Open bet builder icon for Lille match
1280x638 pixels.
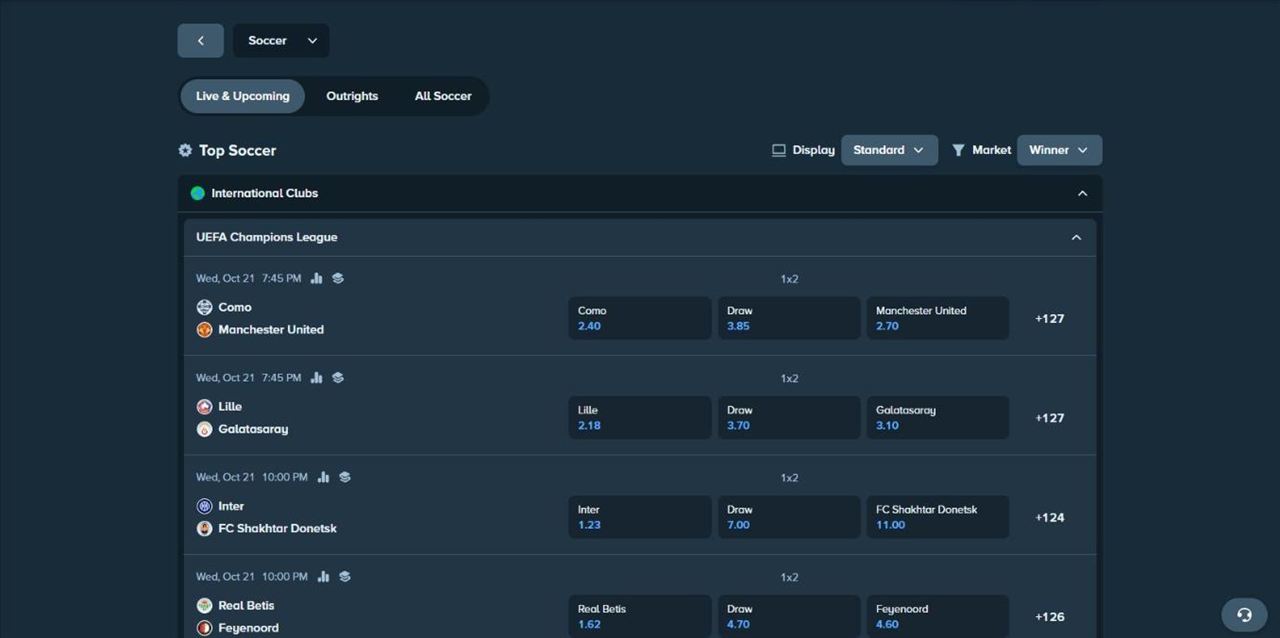(338, 377)
